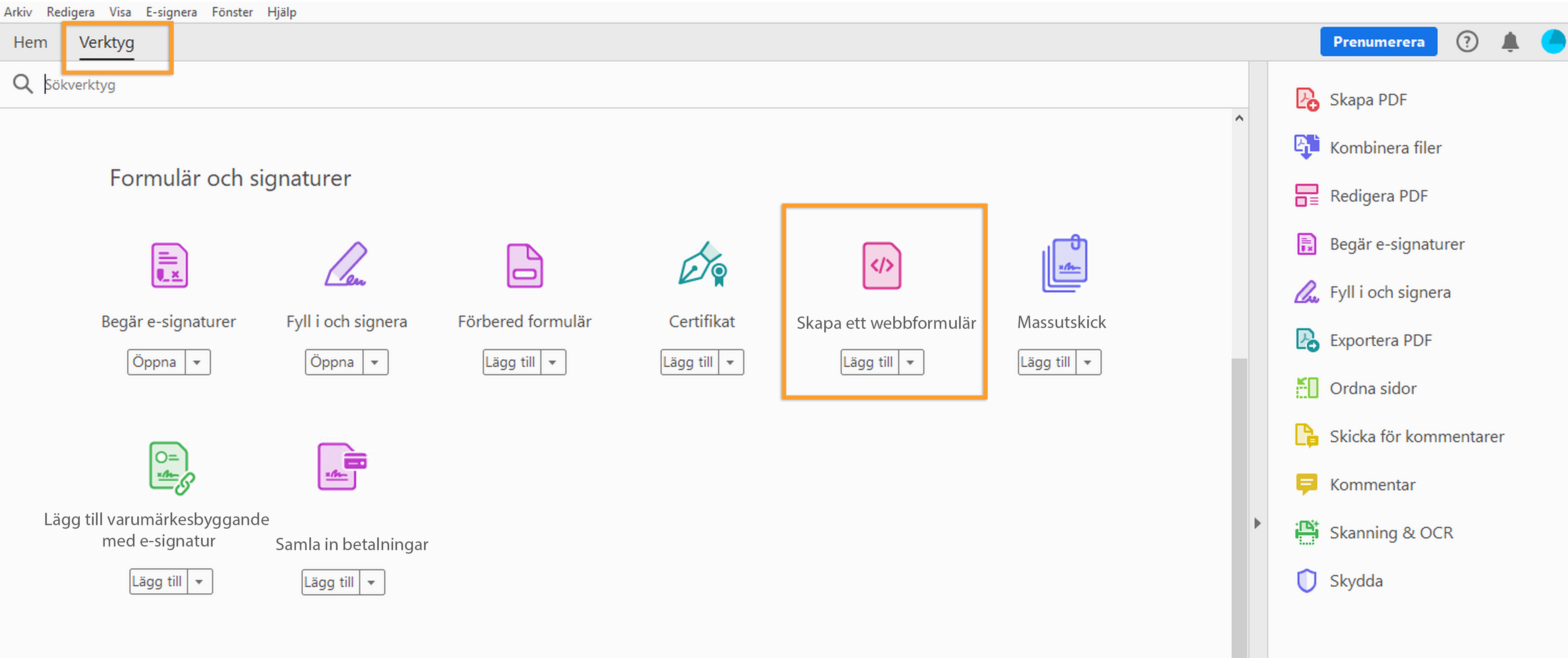The height and width of the screenshot is (658, 1568).
Task: Click the help question mark icon
Action: point(1466,42)
